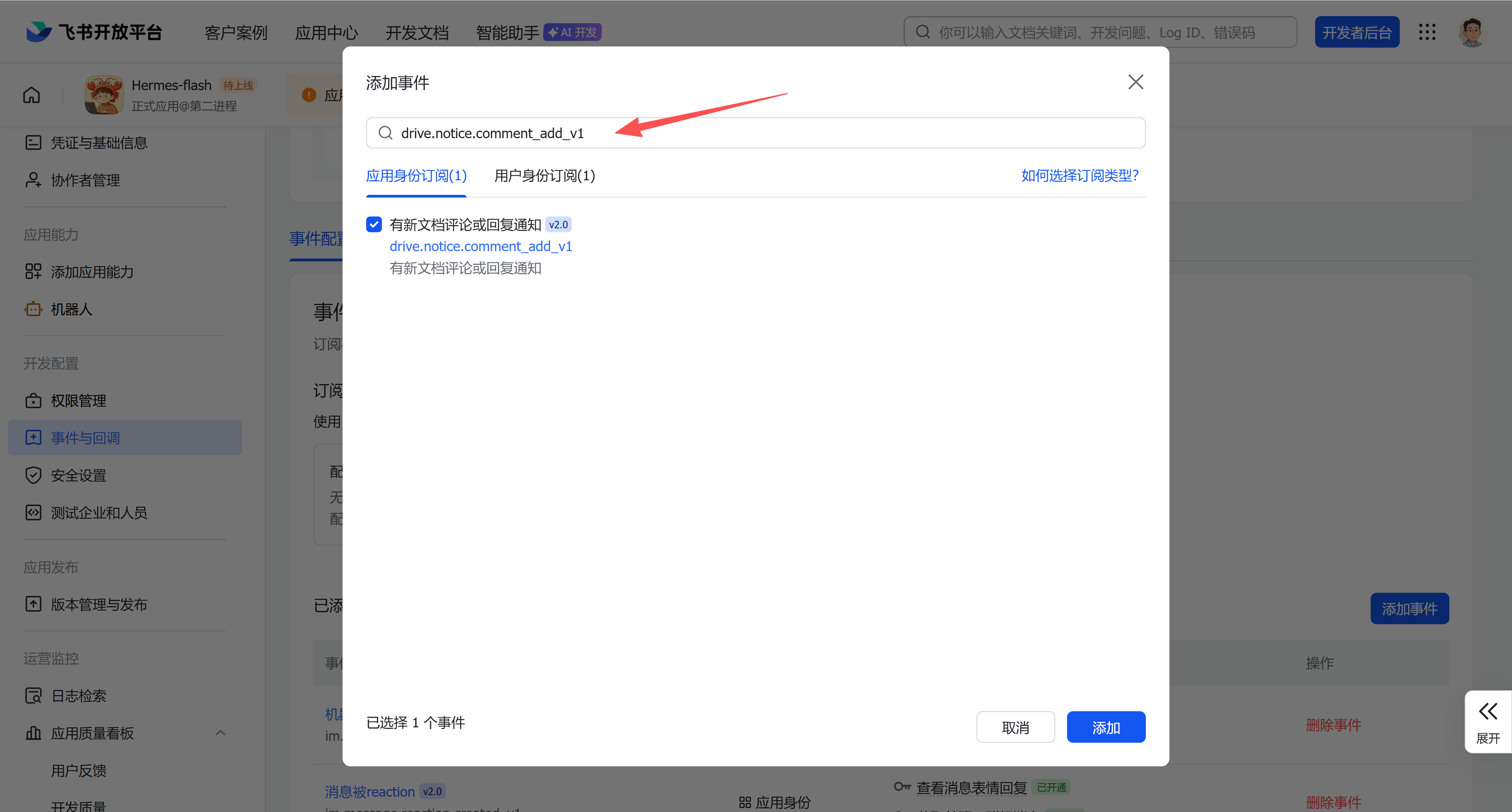
Task: Open 如何选择订阅类型? help link
Action: [x=1080, y=176]
